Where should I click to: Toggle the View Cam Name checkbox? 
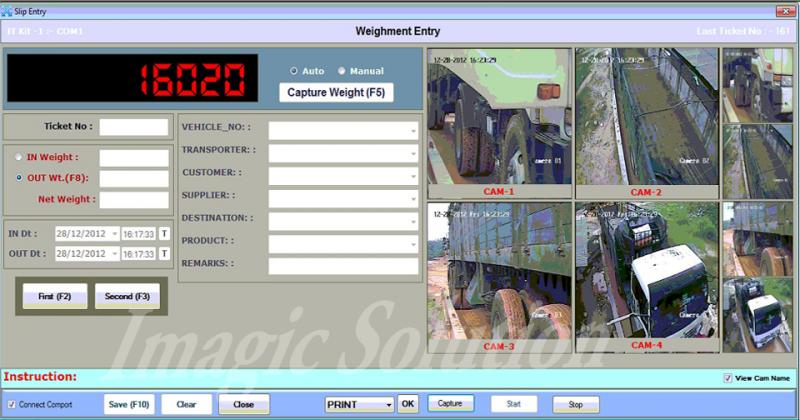[727, 378]
